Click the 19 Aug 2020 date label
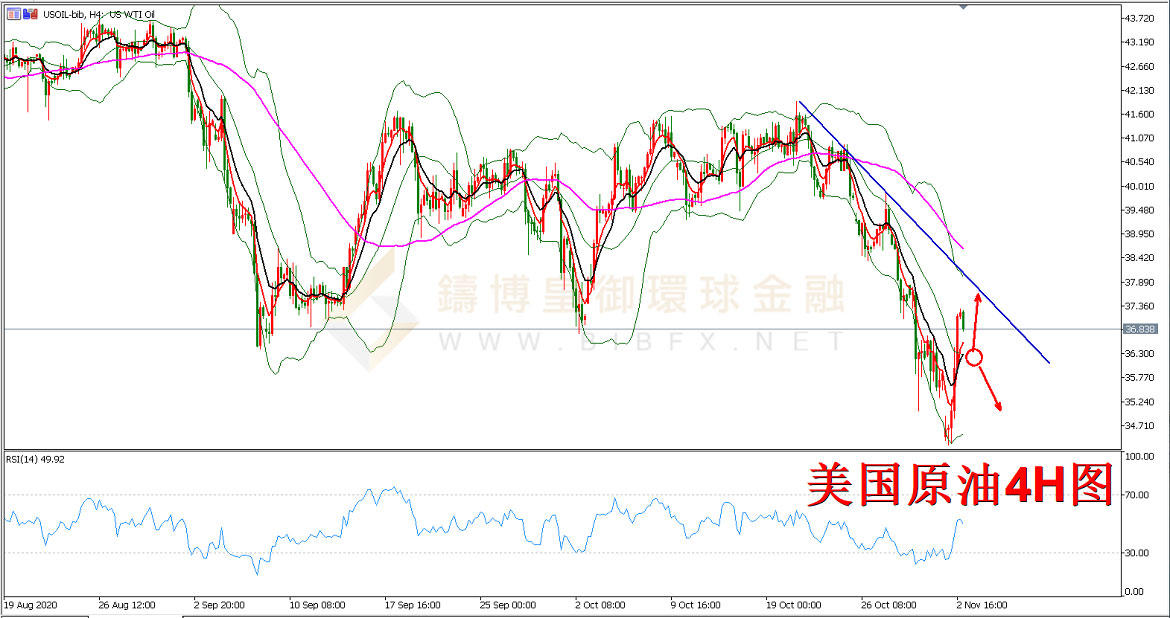Image resolution: width=1170 pixels, height=618 pixels. tap(30, 604)
